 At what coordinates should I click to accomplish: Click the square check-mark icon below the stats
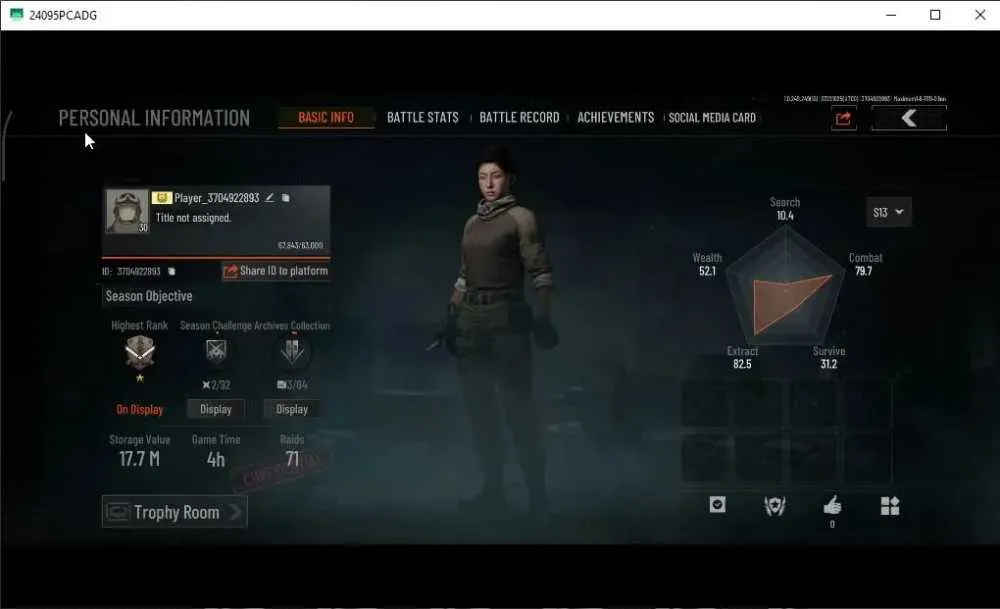(717, 505)
